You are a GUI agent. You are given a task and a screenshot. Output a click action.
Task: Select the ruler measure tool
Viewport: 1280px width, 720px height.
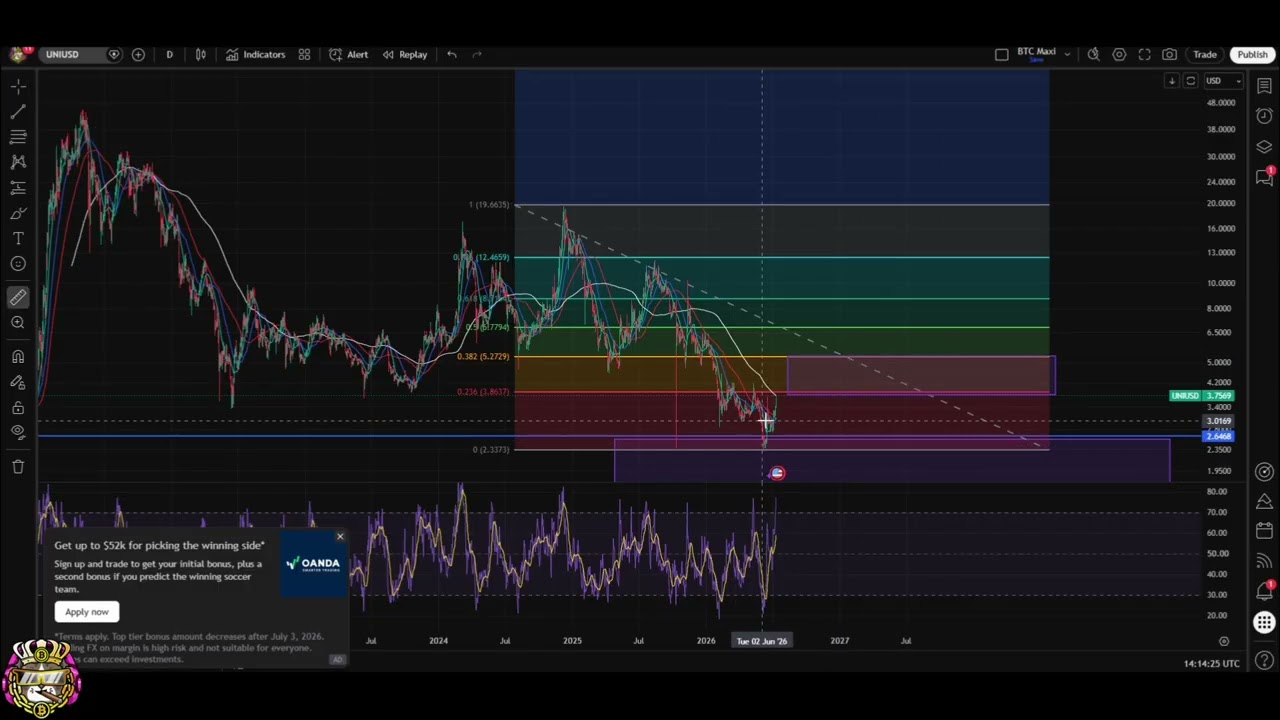(x=18, y=297)
